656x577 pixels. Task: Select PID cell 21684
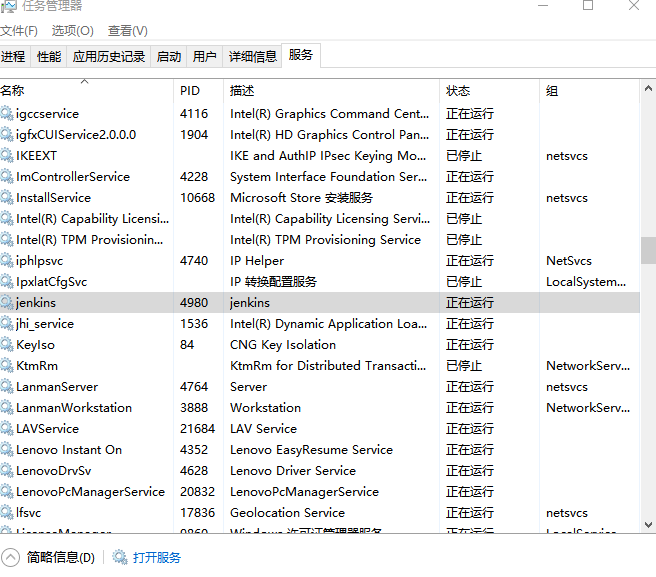point(197,428)
